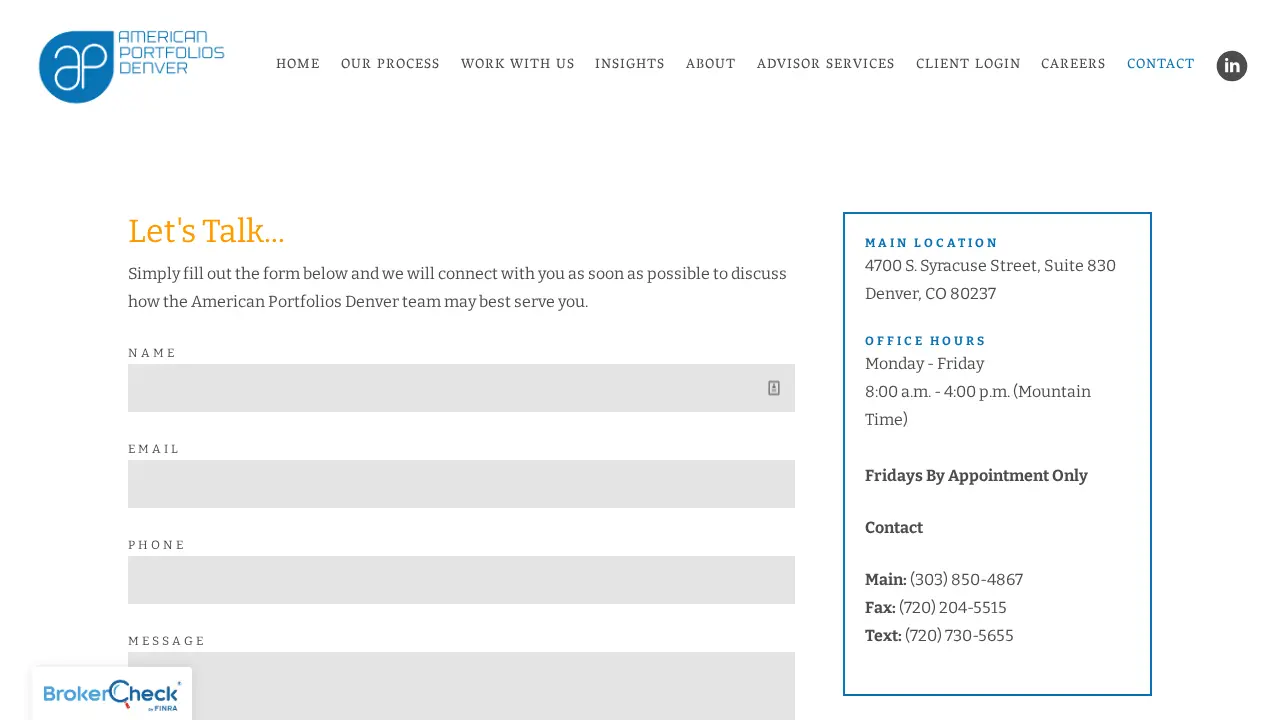Click the fax number (720) 204-5515
The height and width of the screenshot is (720, 1280).
[953, 608]
